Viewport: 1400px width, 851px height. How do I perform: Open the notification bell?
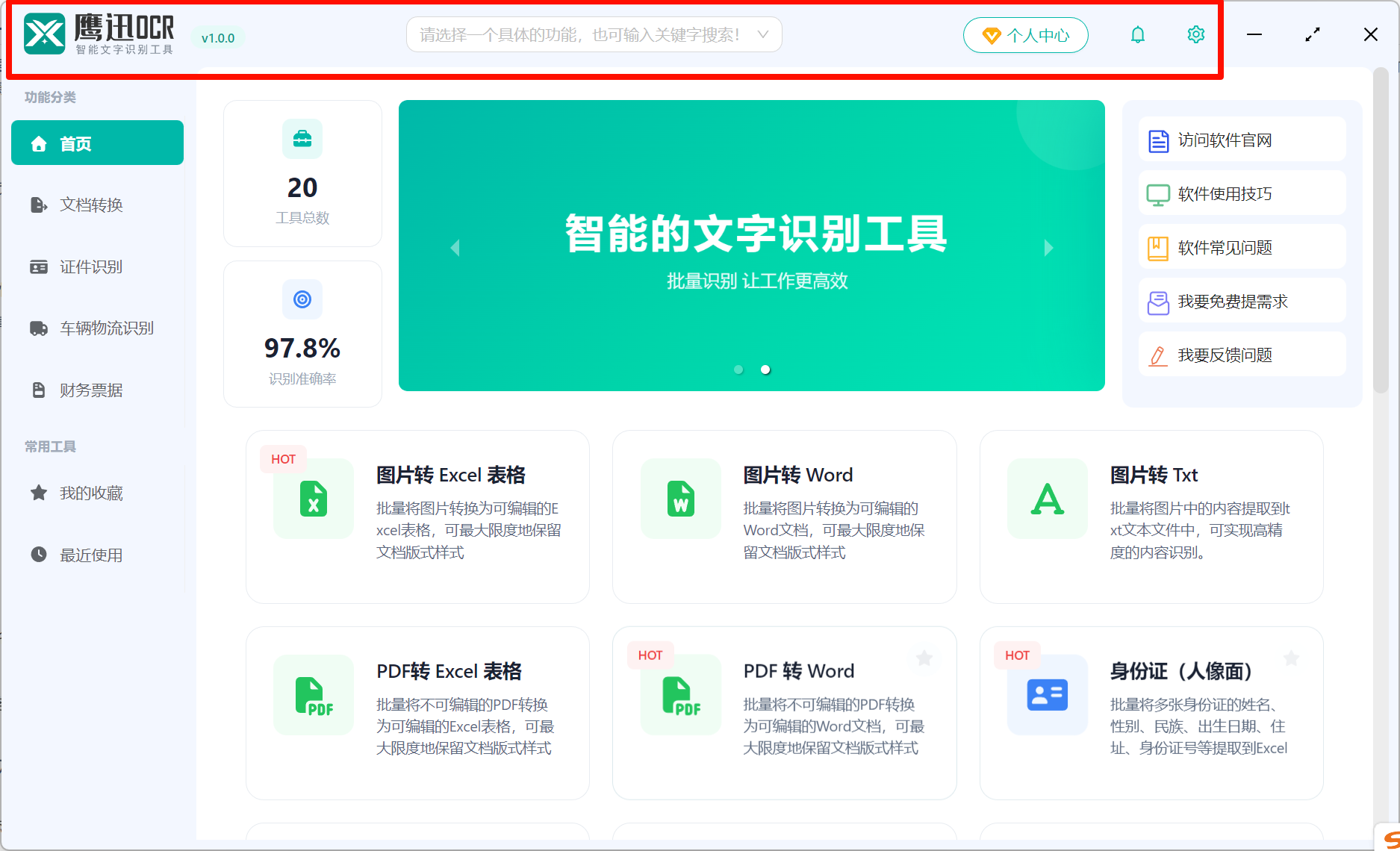1138,34
